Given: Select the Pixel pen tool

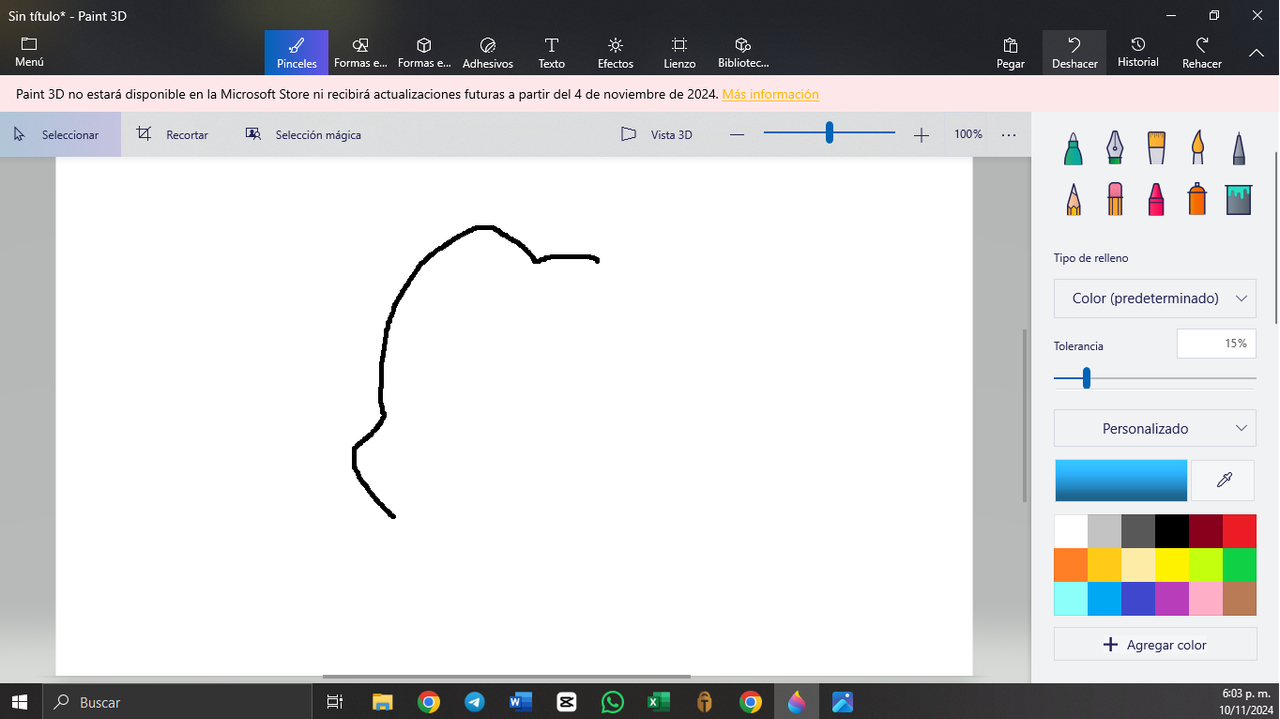Looking at the screenshot, I should 1239,149.
